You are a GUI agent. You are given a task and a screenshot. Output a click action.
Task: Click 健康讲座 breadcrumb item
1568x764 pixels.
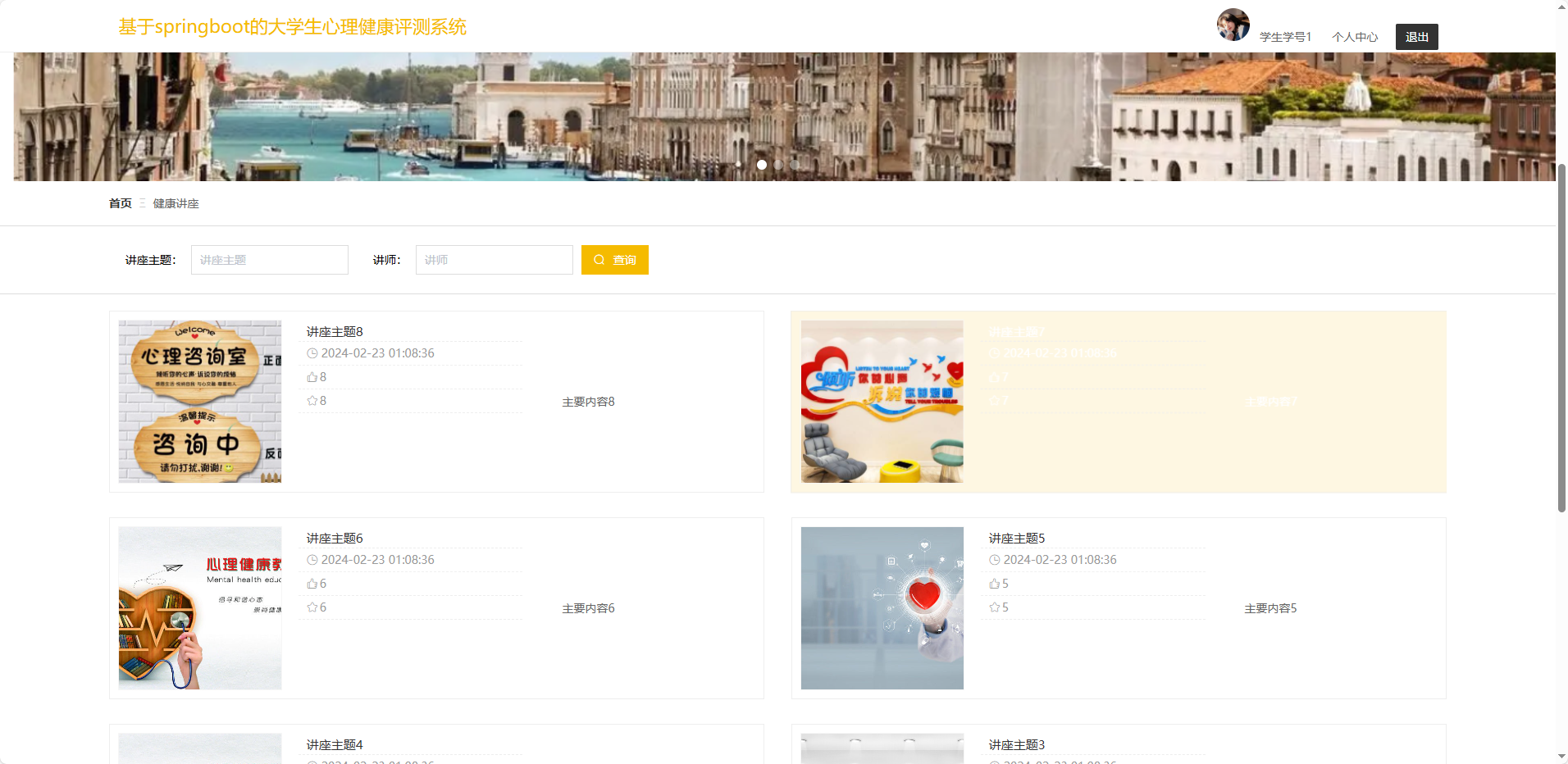pos(175,203)
